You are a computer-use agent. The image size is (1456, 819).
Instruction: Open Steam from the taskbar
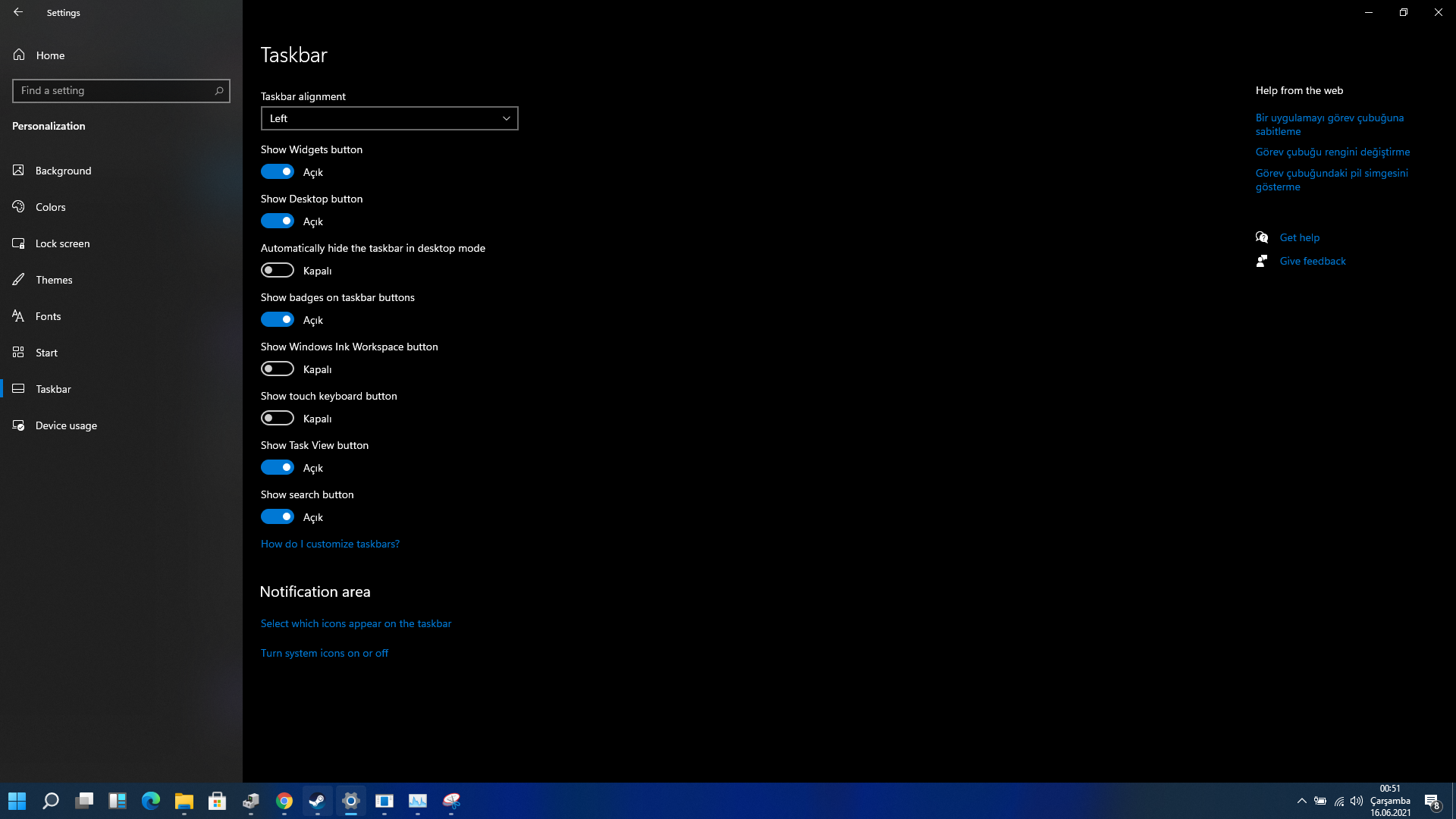coord(318,801)
